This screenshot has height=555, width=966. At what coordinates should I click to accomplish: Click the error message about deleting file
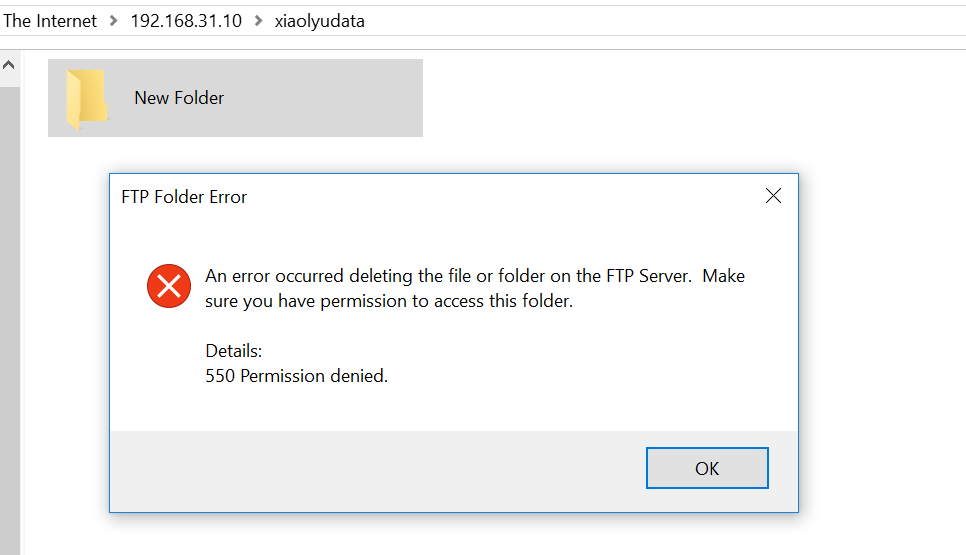tap(474, 288)
